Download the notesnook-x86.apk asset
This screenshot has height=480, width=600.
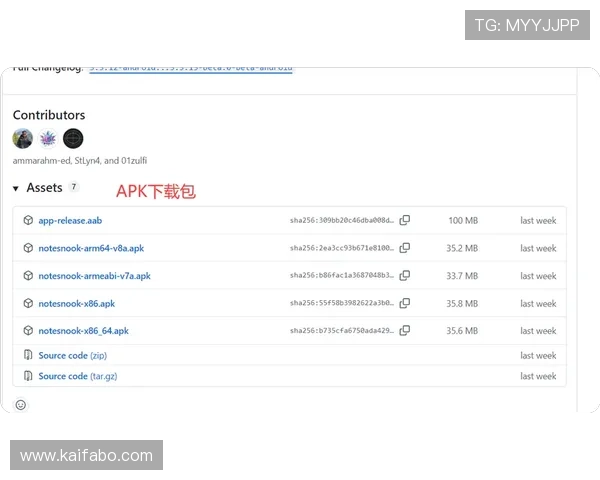click(x=76, y=303)
